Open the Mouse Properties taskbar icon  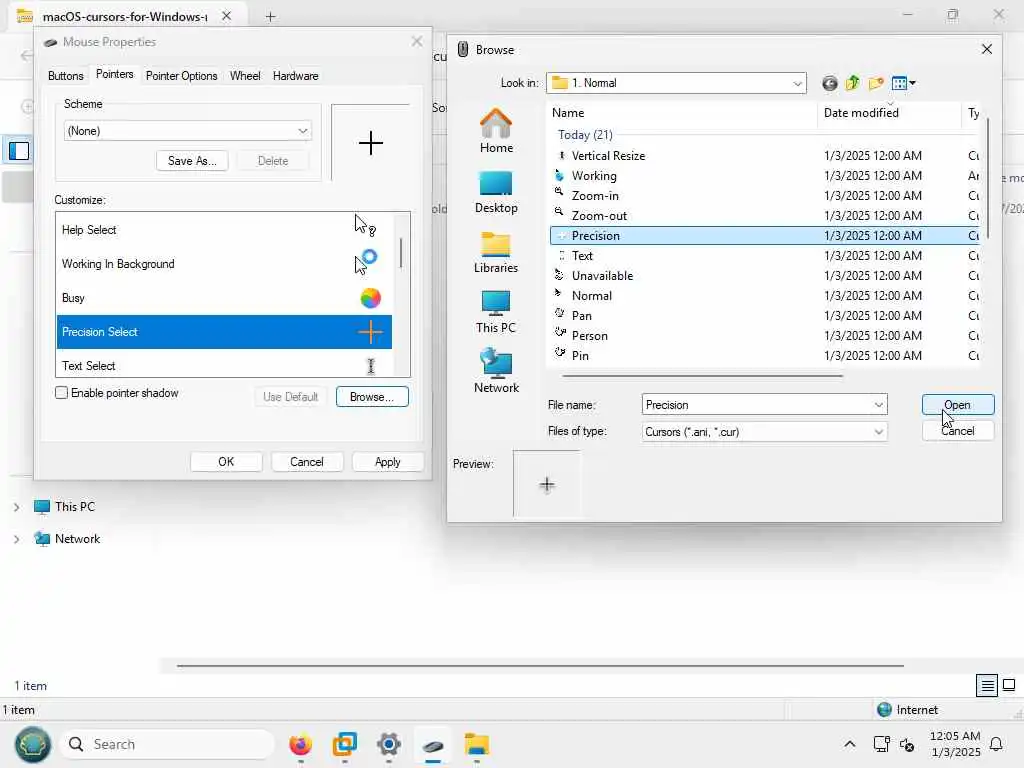pyautogui.click(x=433, y=744)
